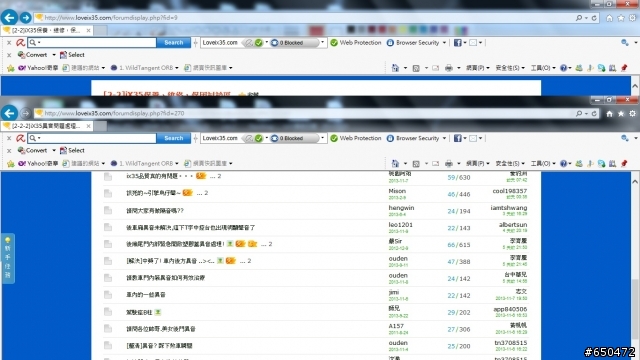Open the thread posted by hengwin
Viewport: 640px width, 360px height.
(x=155, y=211)
